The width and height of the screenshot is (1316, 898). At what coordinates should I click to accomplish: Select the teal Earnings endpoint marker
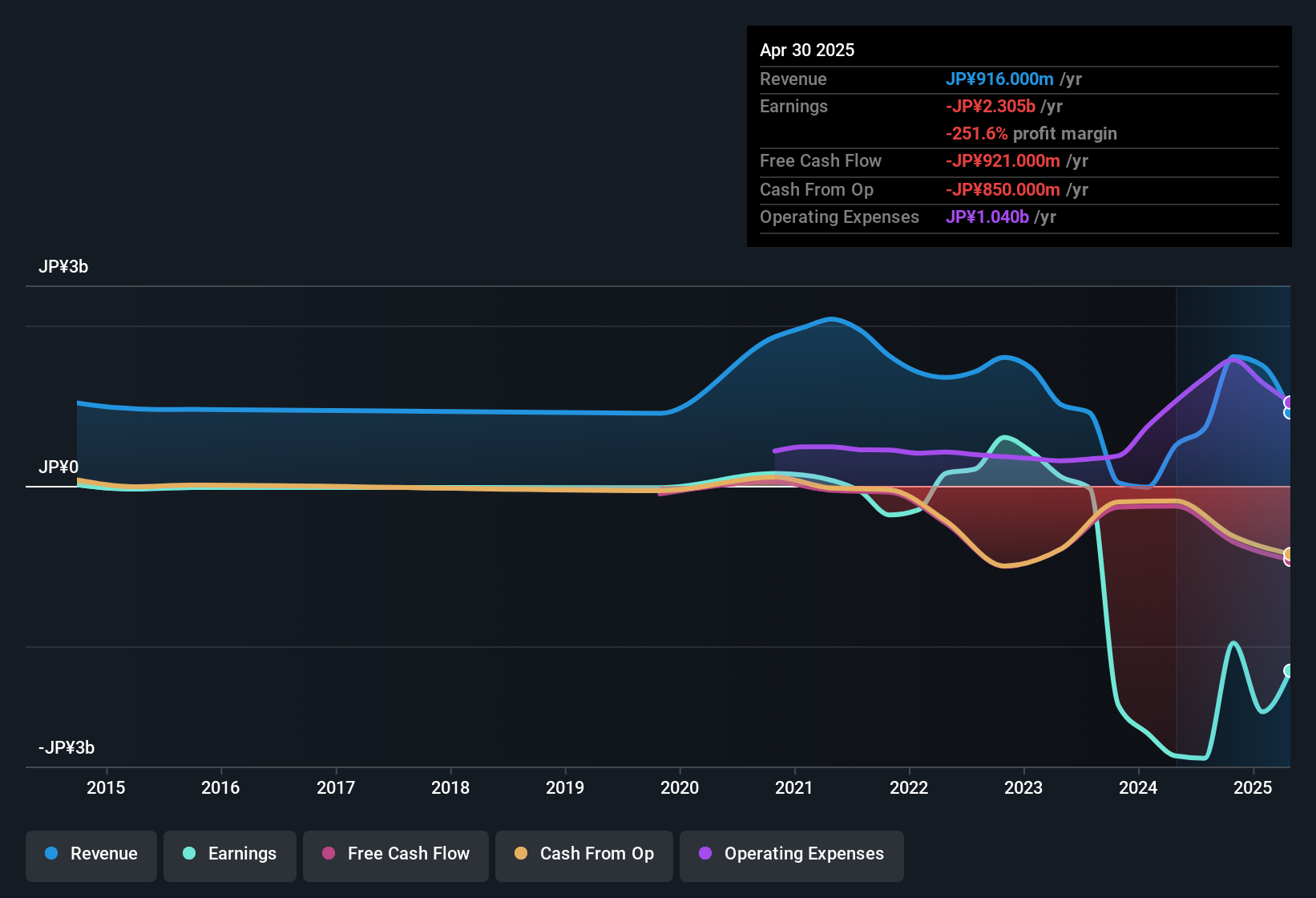[1289, 671]
